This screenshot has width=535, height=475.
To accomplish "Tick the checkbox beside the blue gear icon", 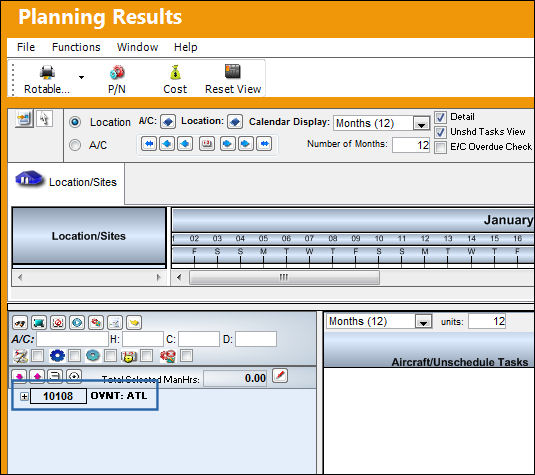I will pyautogui.click(x=74, y=355).
